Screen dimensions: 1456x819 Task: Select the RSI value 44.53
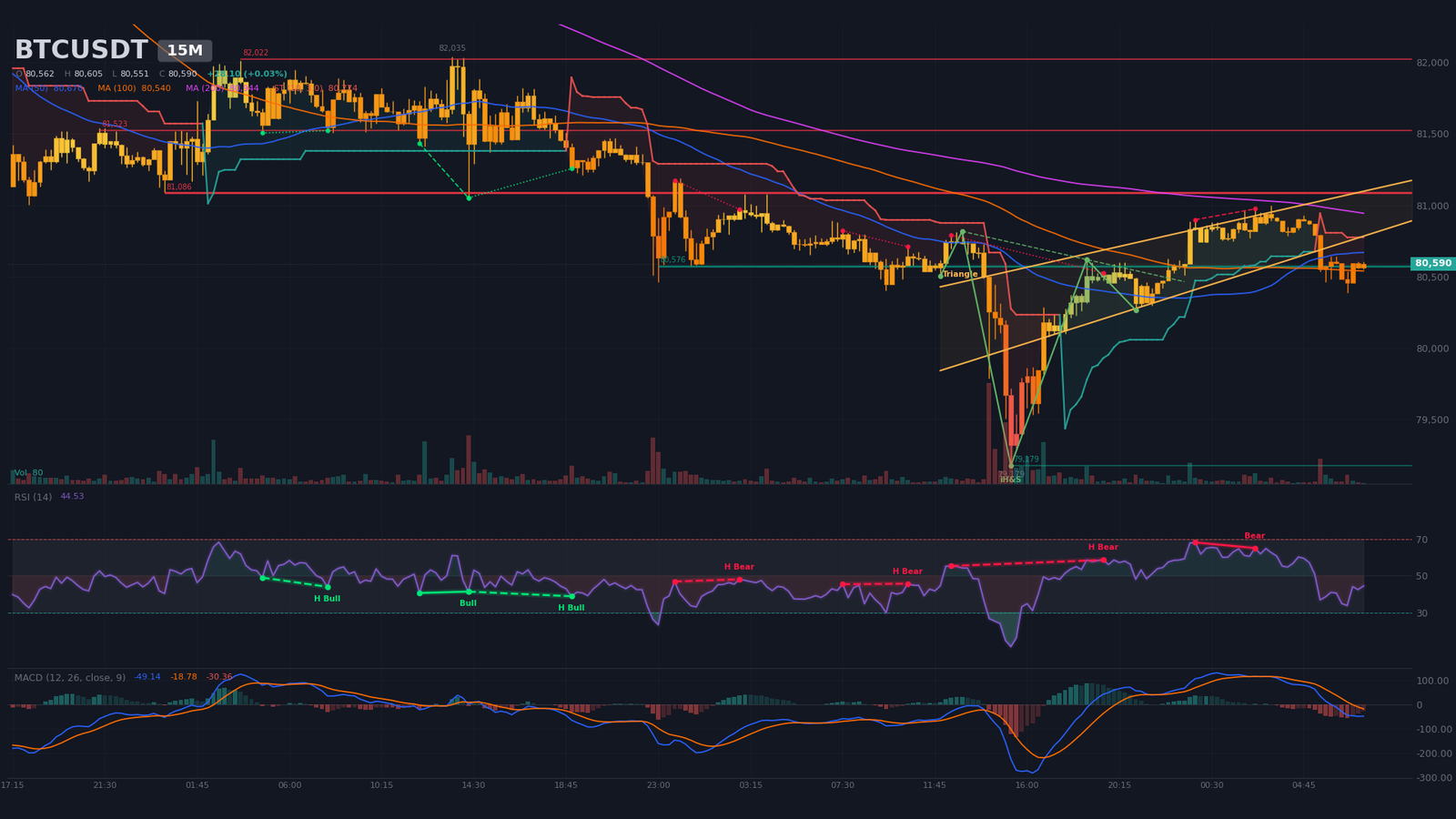pyautogui.click(x=72, y=497)
